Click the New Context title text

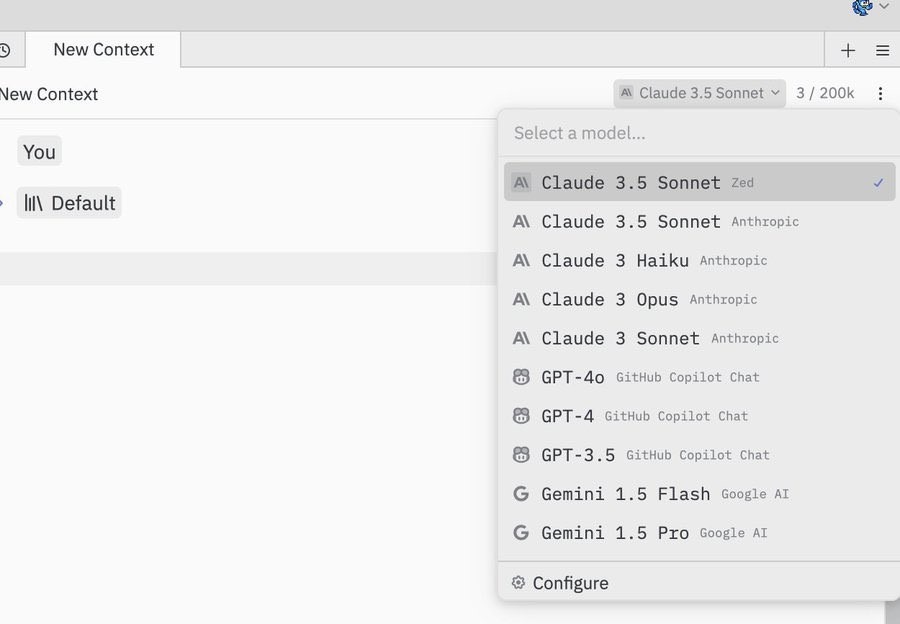coord(49,94)
